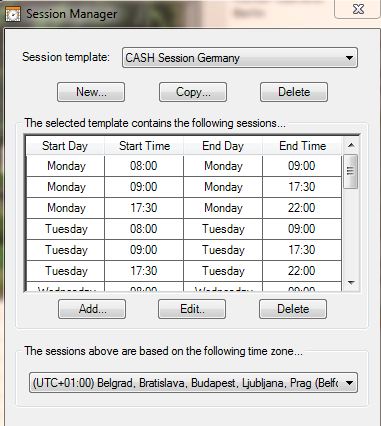
Task: Select the Monday 08:00 to 09:00 session row
Action: click(184, 166)
